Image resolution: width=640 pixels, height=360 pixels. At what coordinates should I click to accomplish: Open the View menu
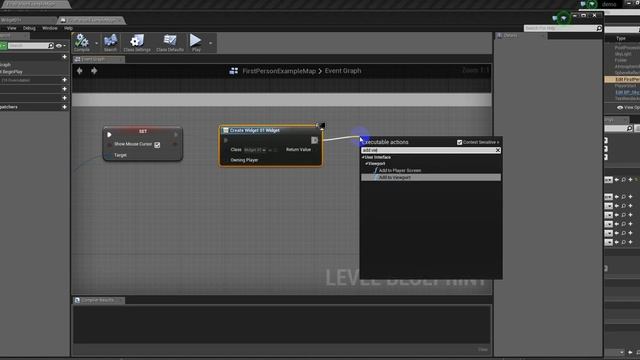(x=11, y=28)
